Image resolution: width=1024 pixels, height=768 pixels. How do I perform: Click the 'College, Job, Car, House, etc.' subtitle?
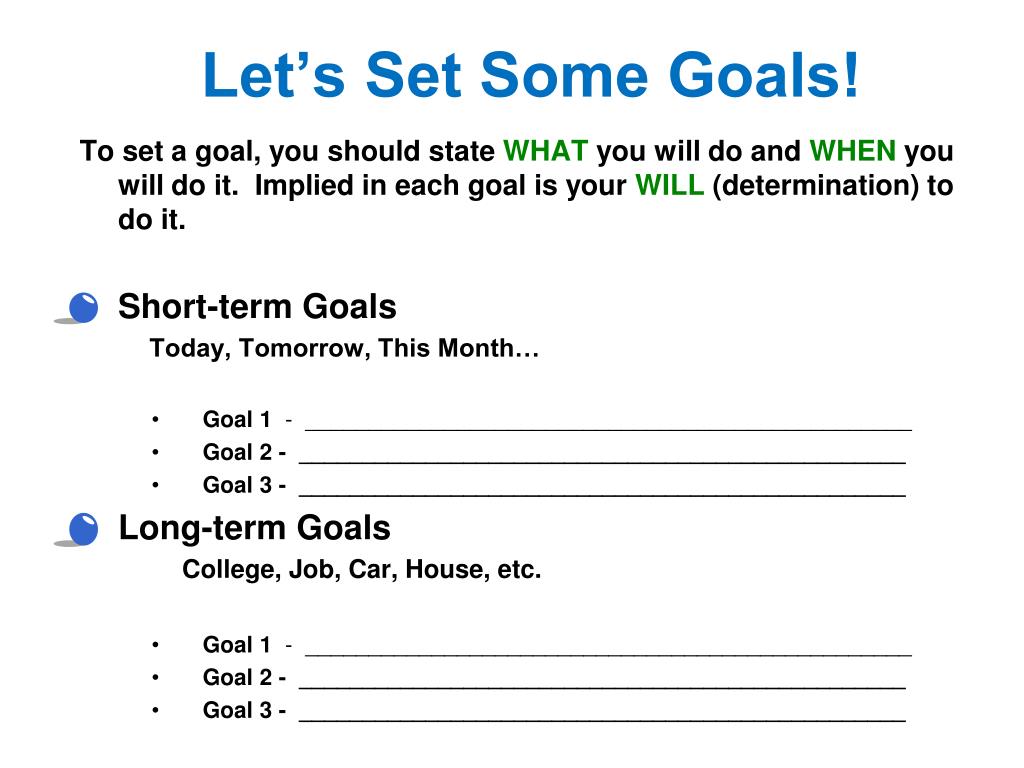(361, 569)
